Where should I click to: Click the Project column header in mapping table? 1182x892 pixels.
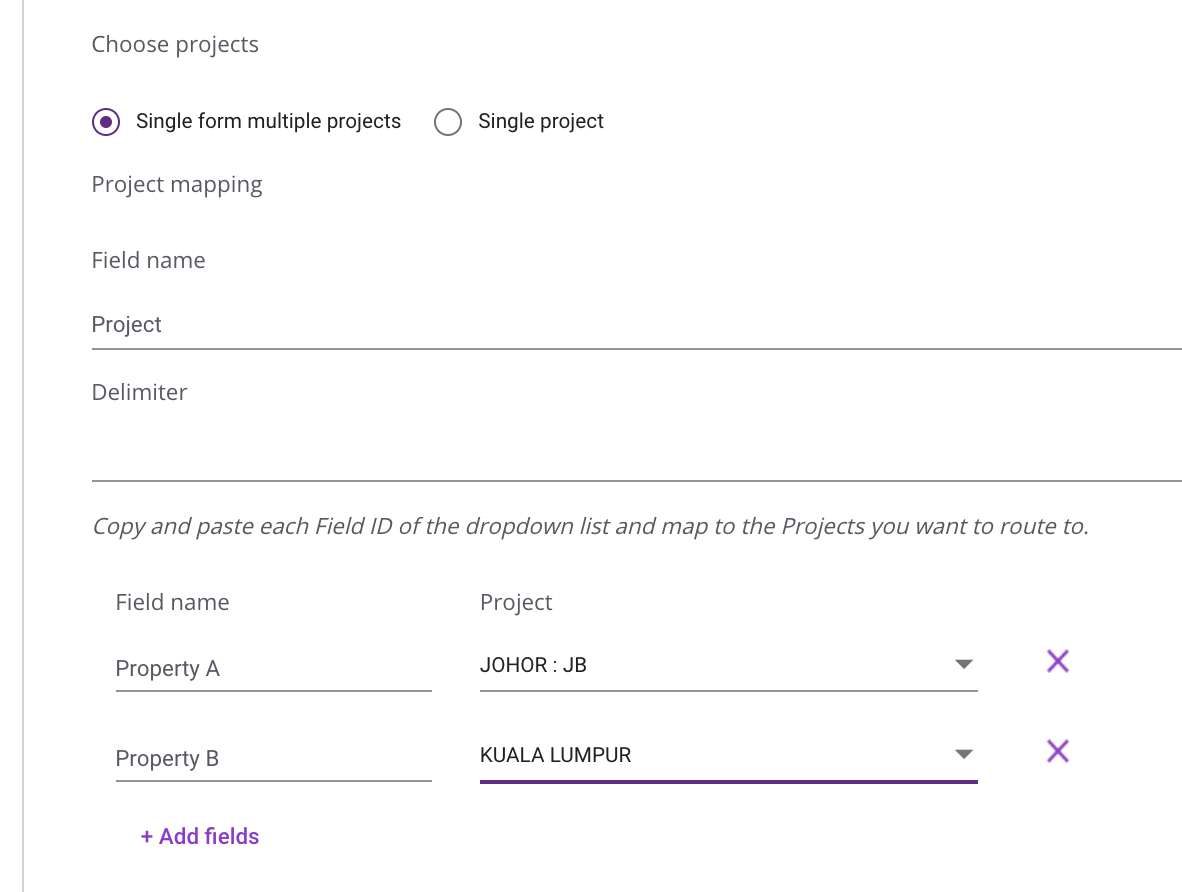pos(516,602)
